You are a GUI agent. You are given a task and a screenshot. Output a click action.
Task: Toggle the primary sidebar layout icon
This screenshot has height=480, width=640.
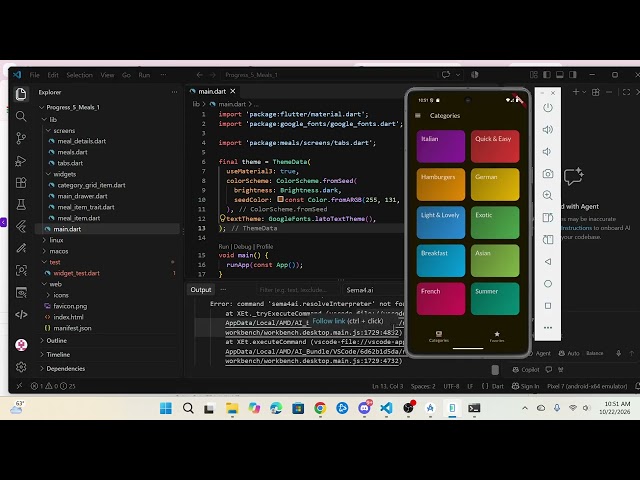[x=547, y=75]
